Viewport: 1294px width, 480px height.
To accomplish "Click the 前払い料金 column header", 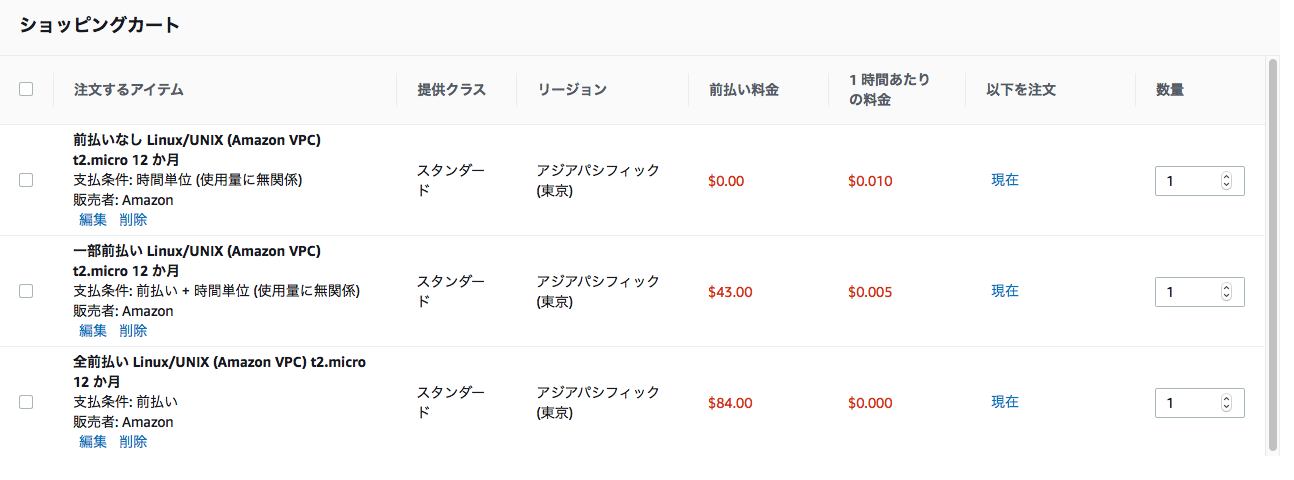I will 743,90.
